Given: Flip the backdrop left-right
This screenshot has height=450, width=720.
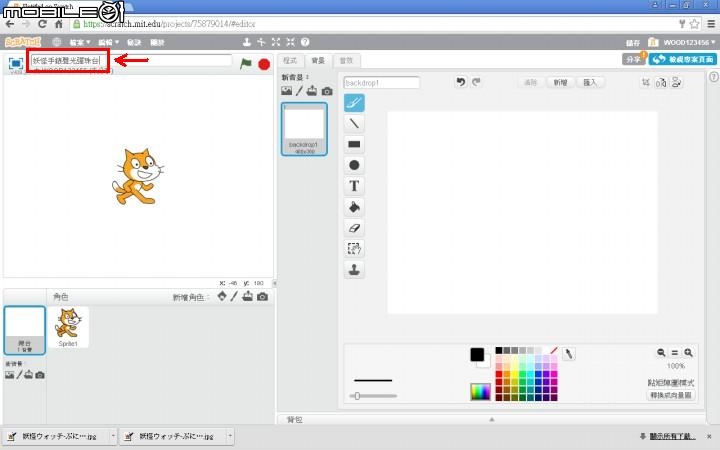Looking at the screenshot, I should 661,83.
